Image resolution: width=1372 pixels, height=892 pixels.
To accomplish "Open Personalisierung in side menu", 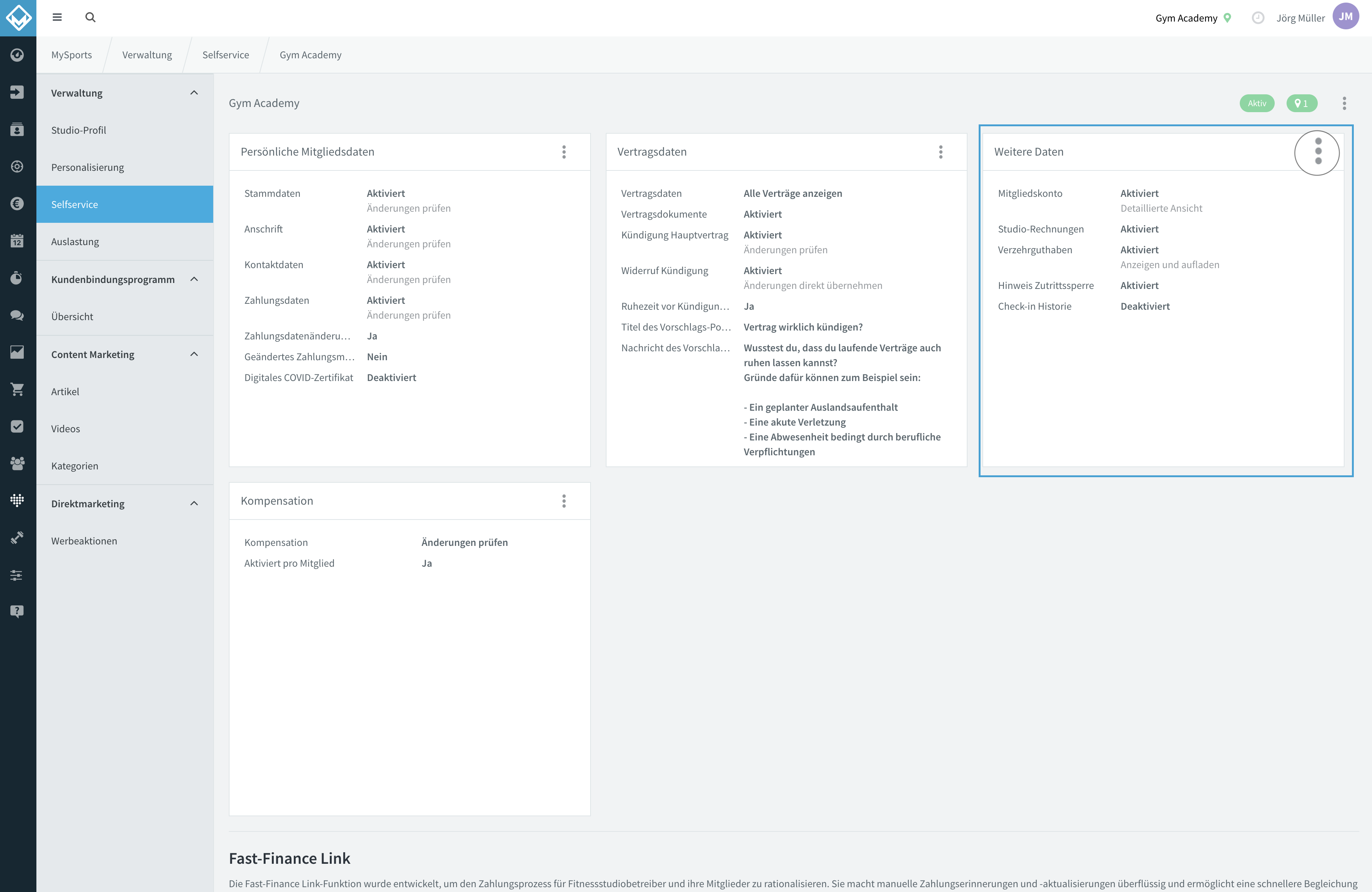I will pos(124,167).
